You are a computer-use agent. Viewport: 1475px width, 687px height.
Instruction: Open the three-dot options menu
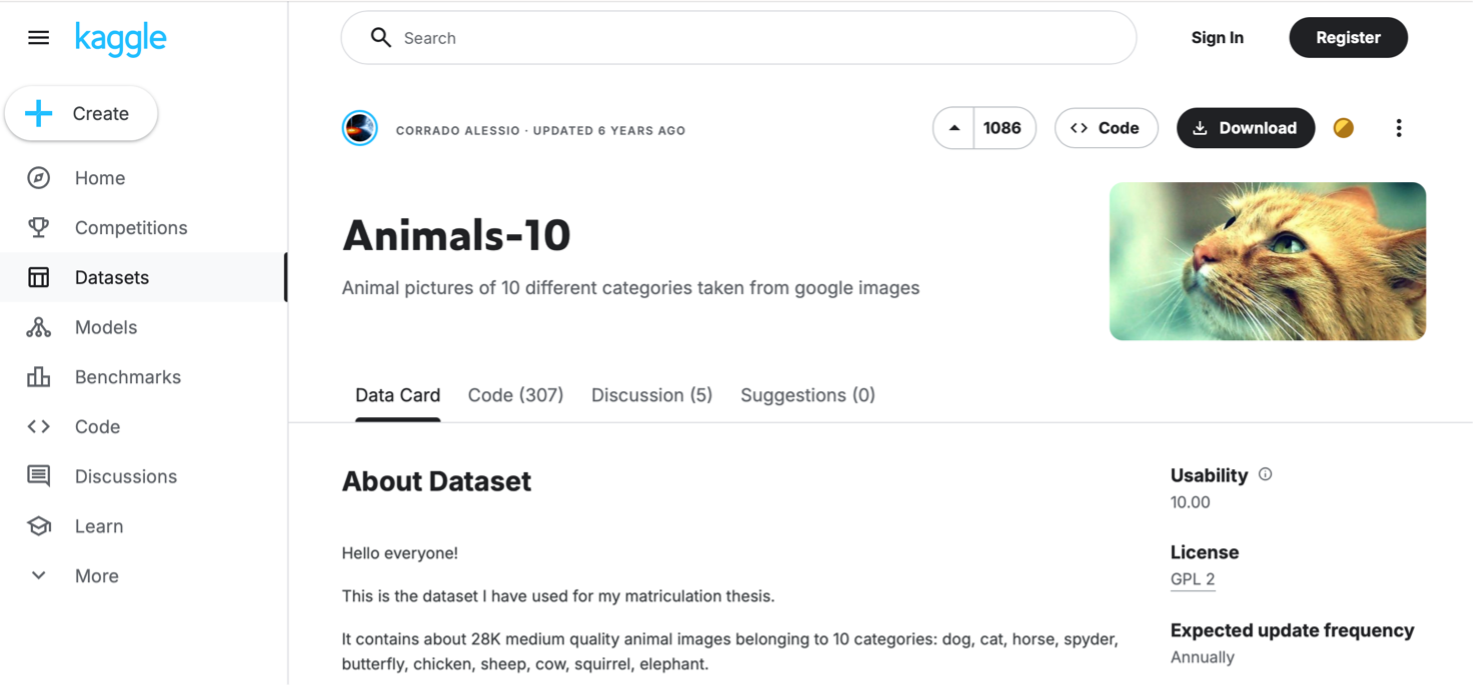[1398, 128]
